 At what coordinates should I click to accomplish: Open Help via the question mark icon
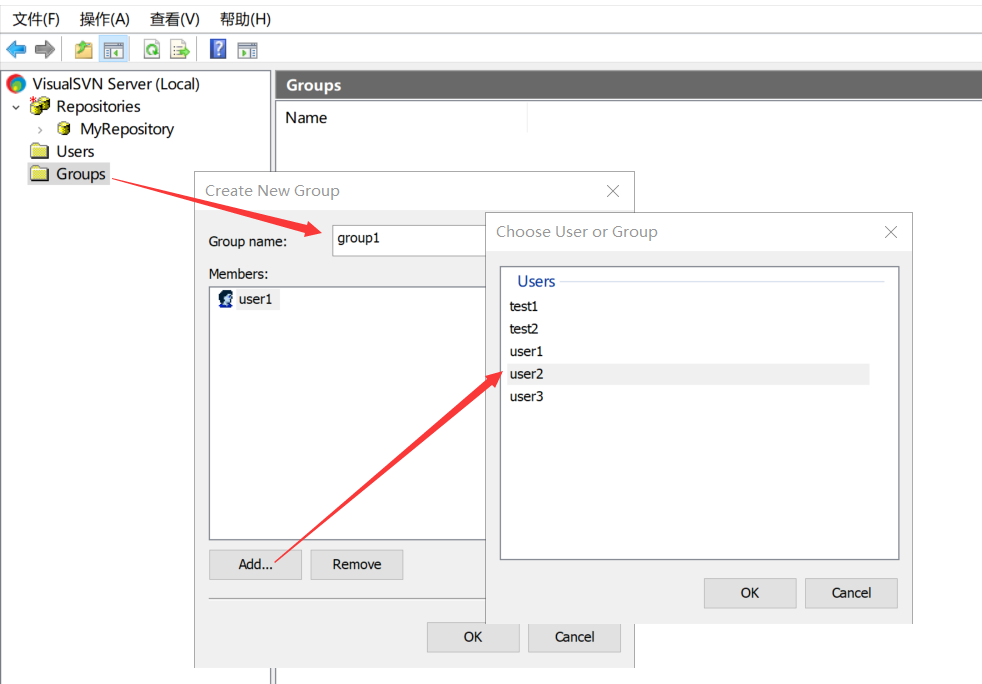pyautogui.click(x=218, y=49)
